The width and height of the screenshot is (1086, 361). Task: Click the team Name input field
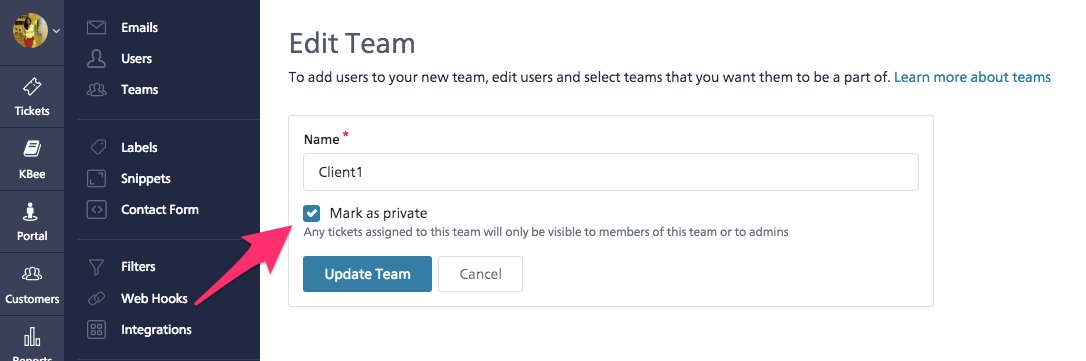[x=611, y=172]
